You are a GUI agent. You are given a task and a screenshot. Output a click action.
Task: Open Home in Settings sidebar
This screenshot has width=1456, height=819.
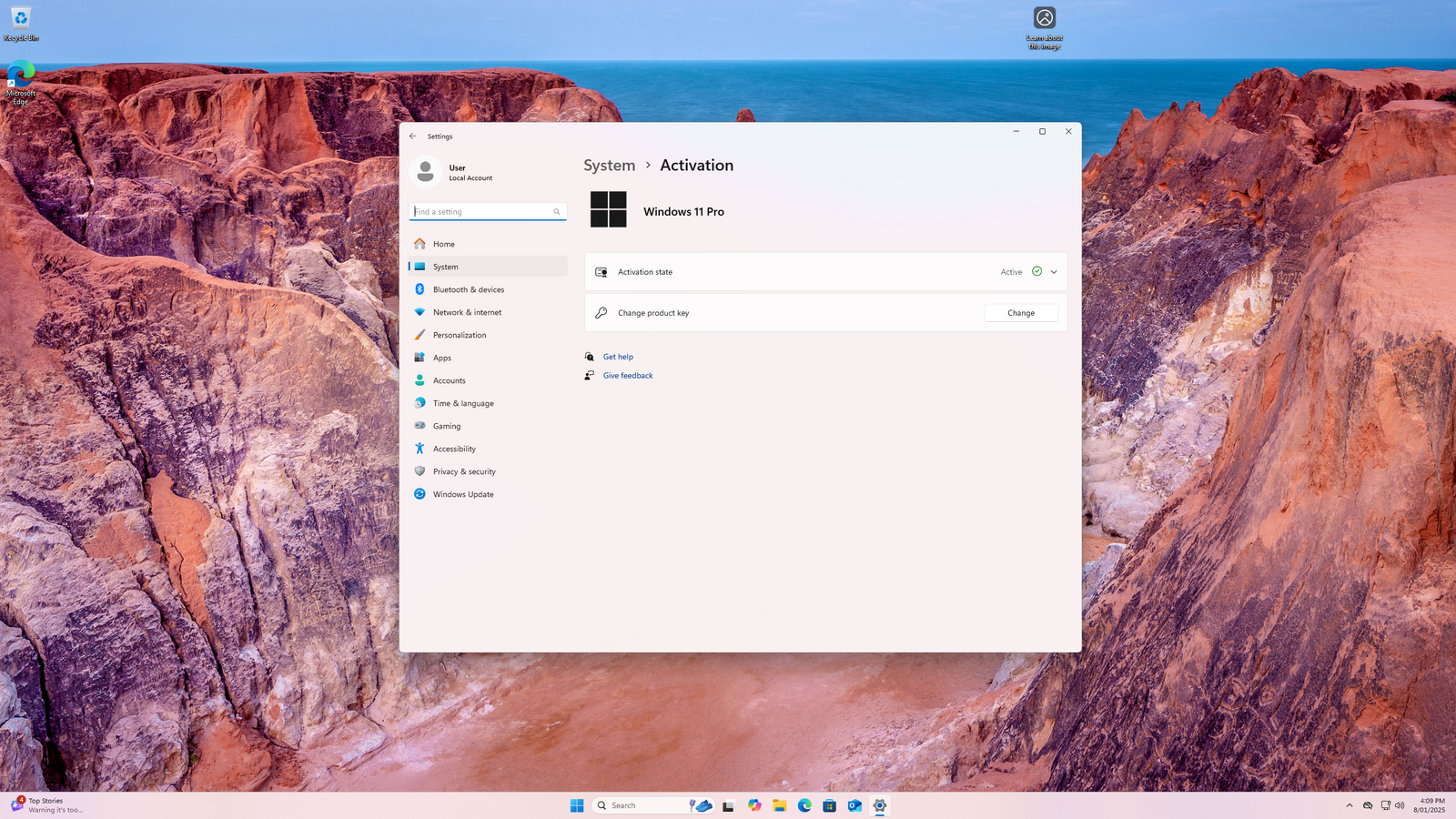[488, 244]
